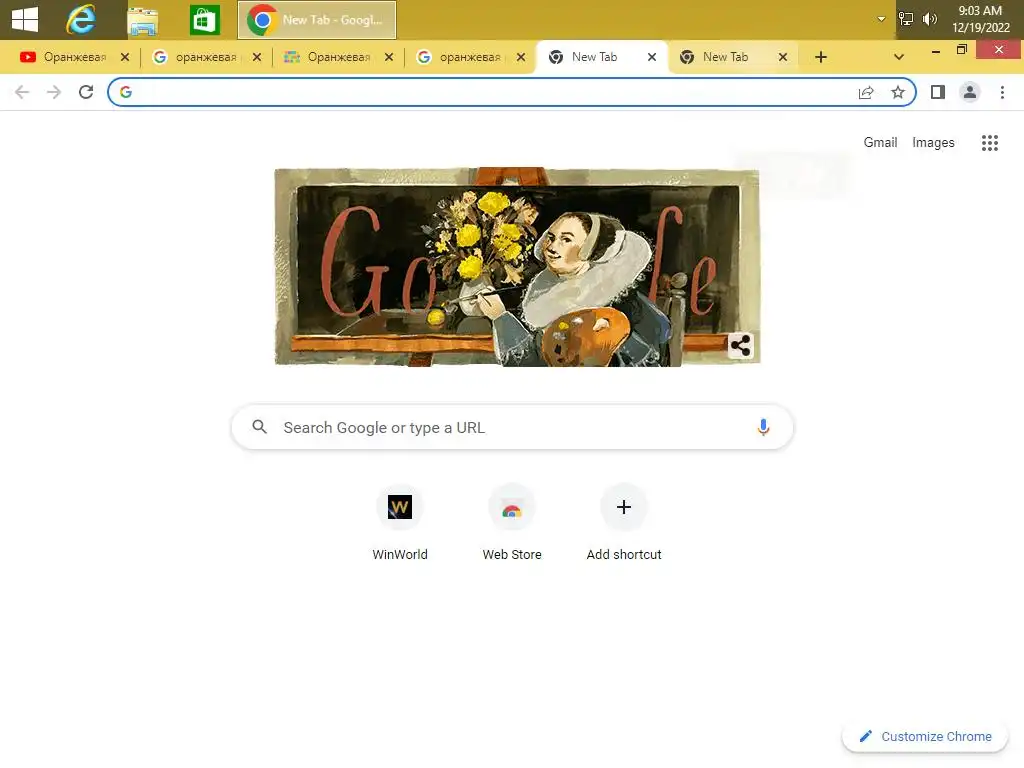
Task: Click the magnifier icon in search box
Action: coord(259,427)
